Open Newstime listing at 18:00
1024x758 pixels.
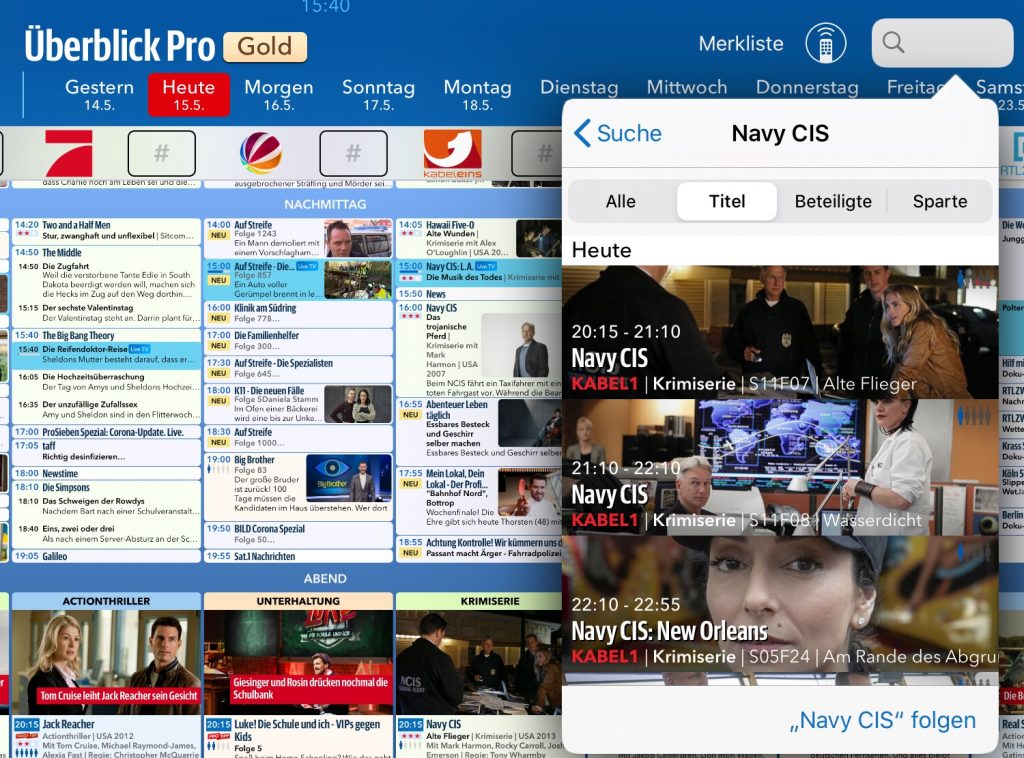(x=106, y=473)
